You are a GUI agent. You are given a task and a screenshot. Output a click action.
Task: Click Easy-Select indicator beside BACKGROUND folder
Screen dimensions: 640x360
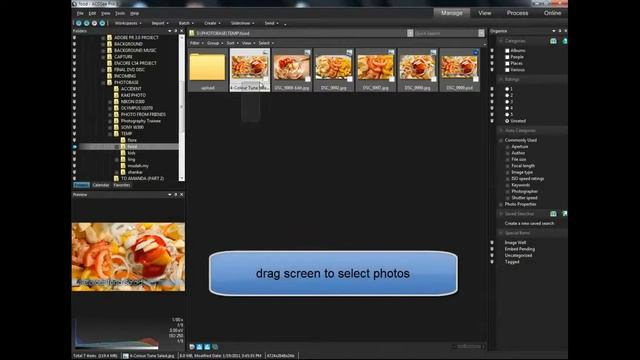pyautogui.click(x=74, y=44)
